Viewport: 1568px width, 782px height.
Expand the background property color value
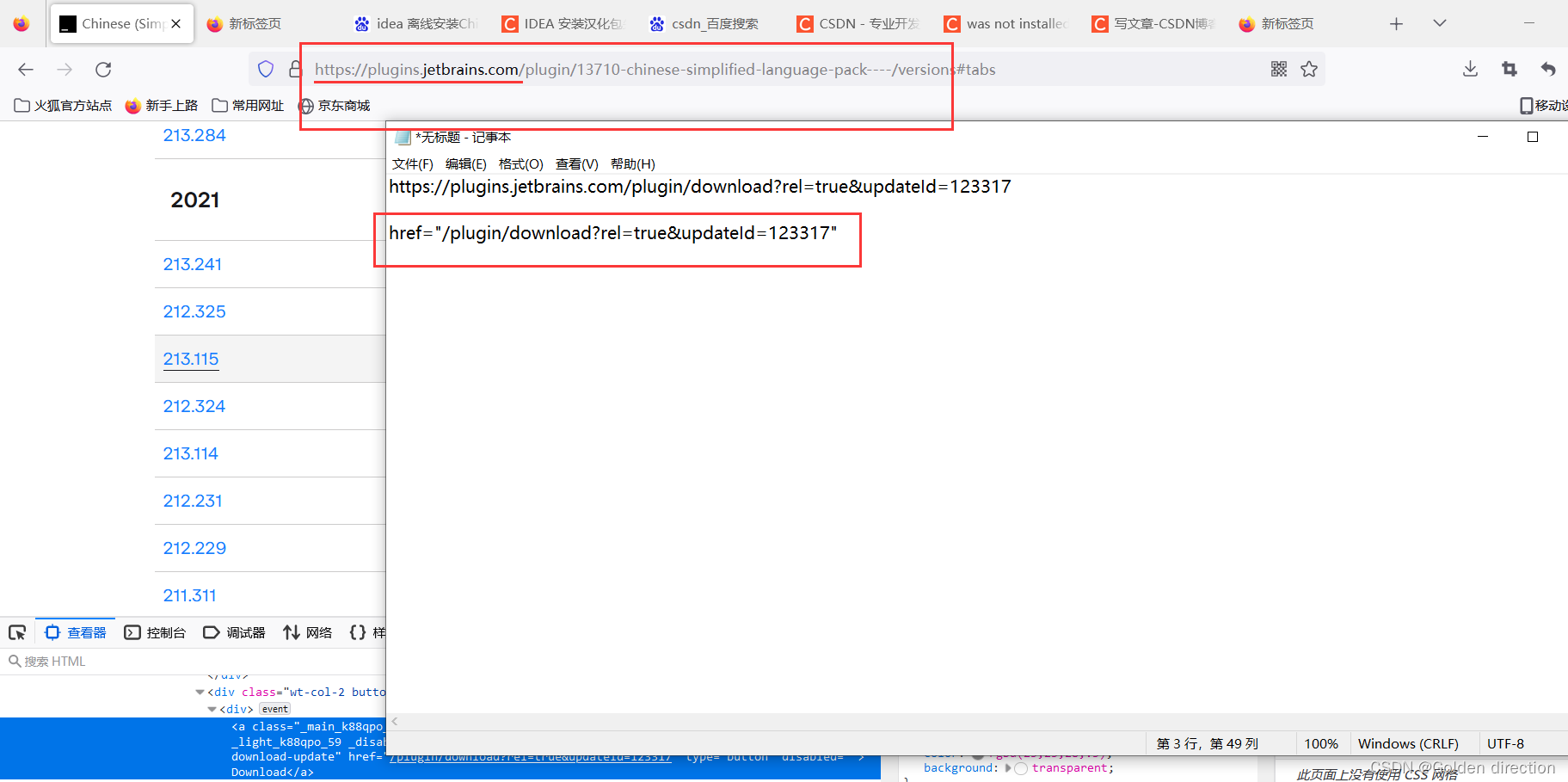coord(1008,768)
